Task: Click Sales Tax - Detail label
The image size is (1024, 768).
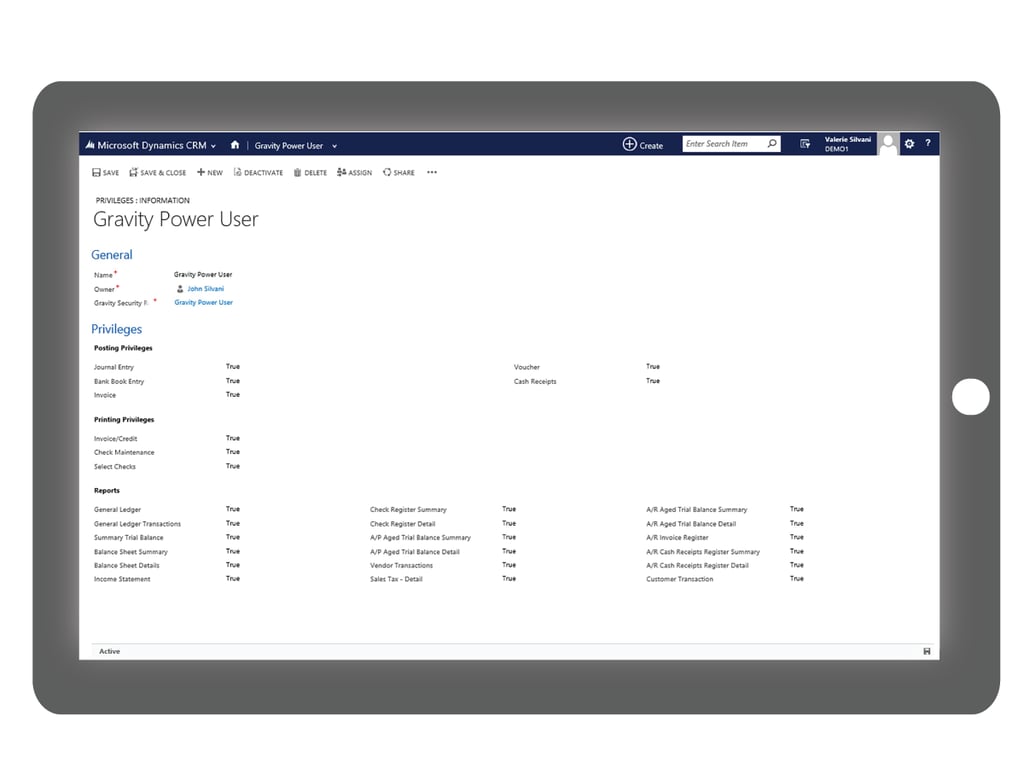Action: [396, 579]
